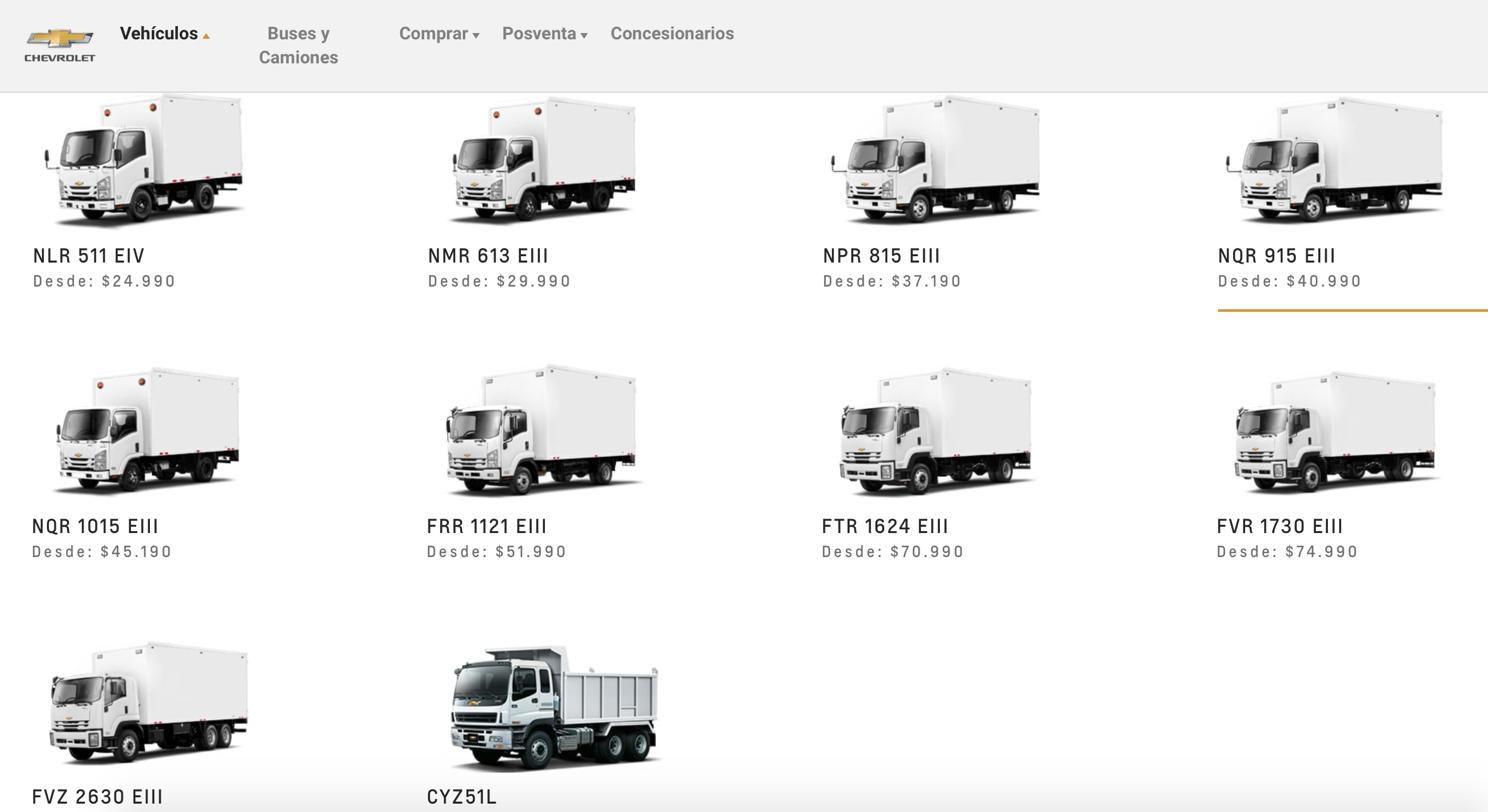Screen dimensions: 1488x812
Task: Open the FTR 1624 EIII title link
Action: pos(885,526)
